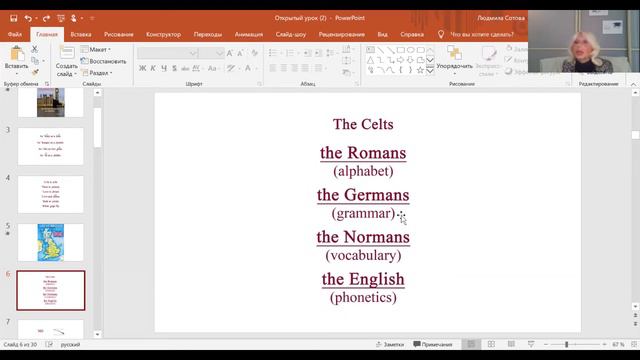
Task: Open the font name combo box
Action: click(167, 53)
